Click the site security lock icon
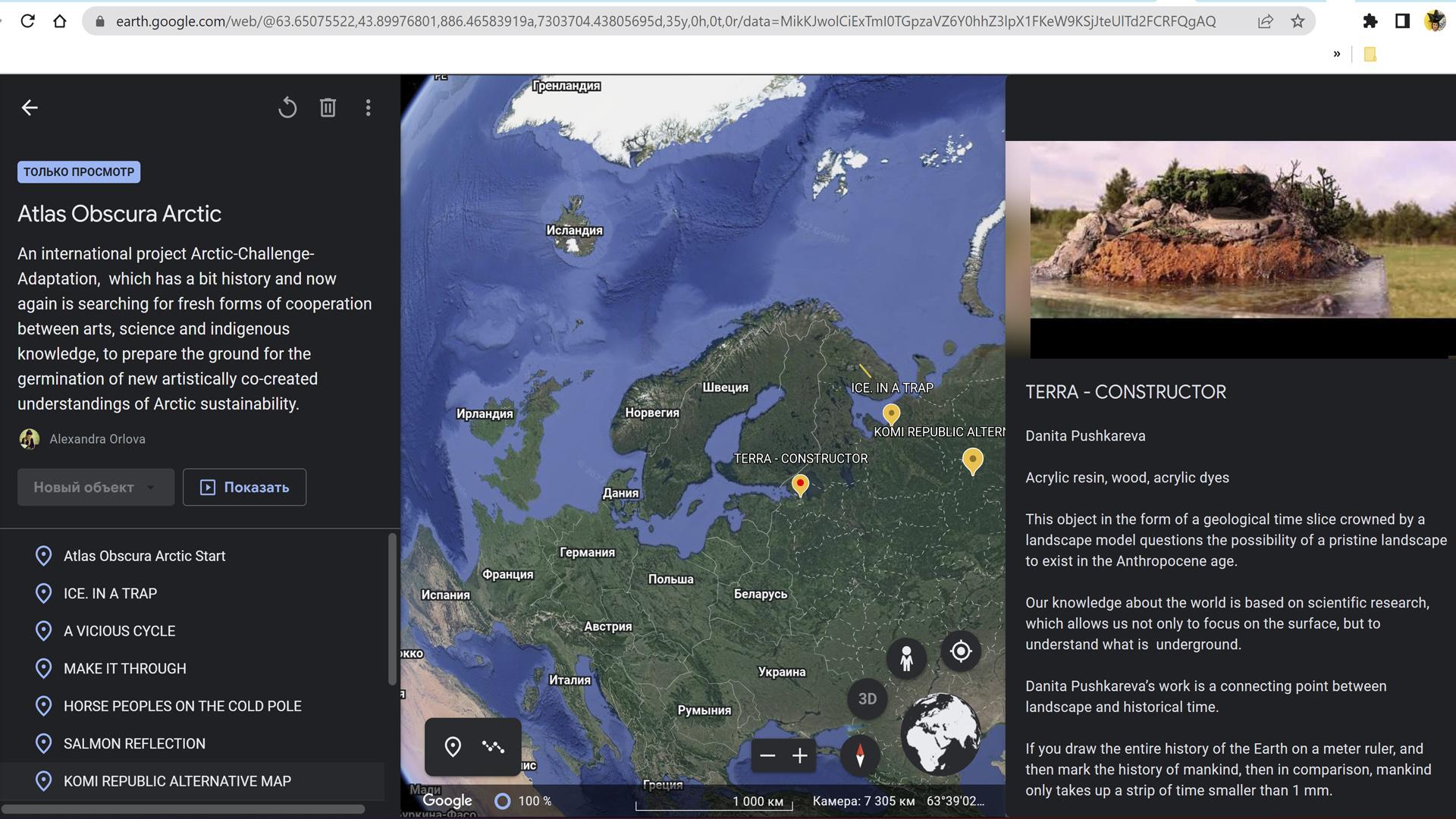 [x=99, y=21]
